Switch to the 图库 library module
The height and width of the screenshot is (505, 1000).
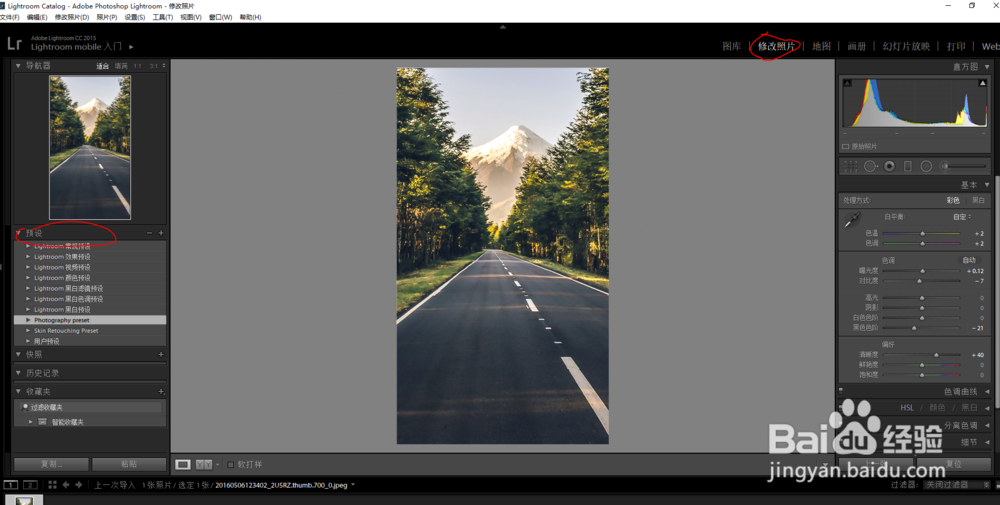point(732,46)
